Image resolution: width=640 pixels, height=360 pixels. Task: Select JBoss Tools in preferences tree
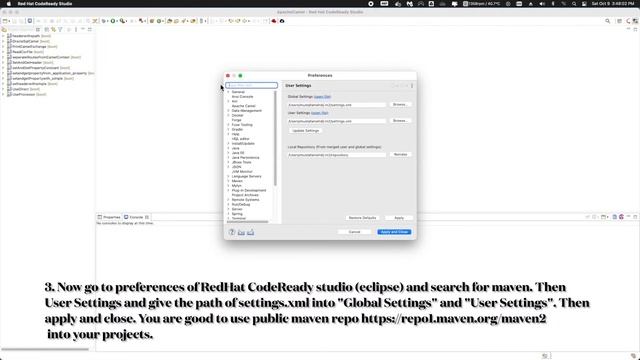point(242,162)
